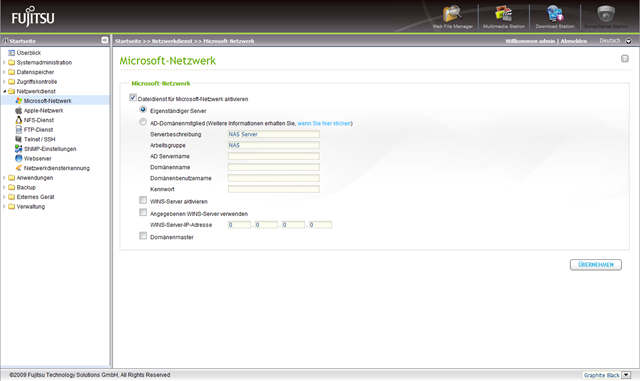This screenshot has height=381, width=640.
Task: Click the Apple-Netzwerk apple icon
Action: (19, 110)
